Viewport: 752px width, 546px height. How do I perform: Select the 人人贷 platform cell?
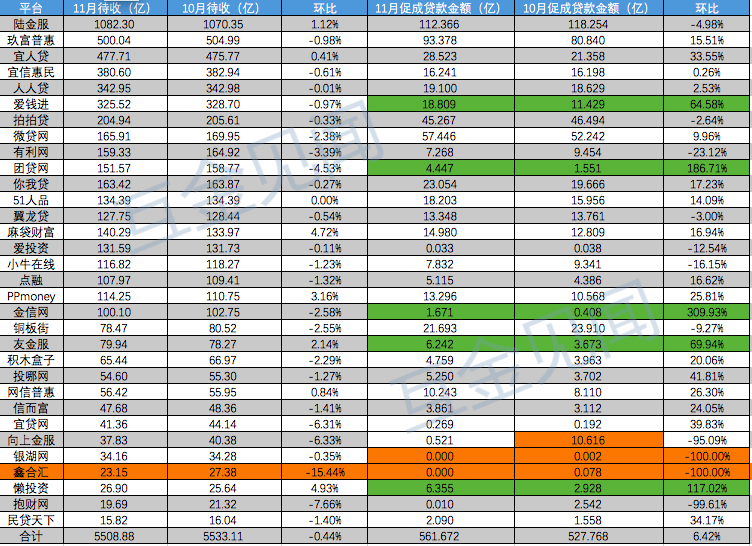click(x=31, y=88)
